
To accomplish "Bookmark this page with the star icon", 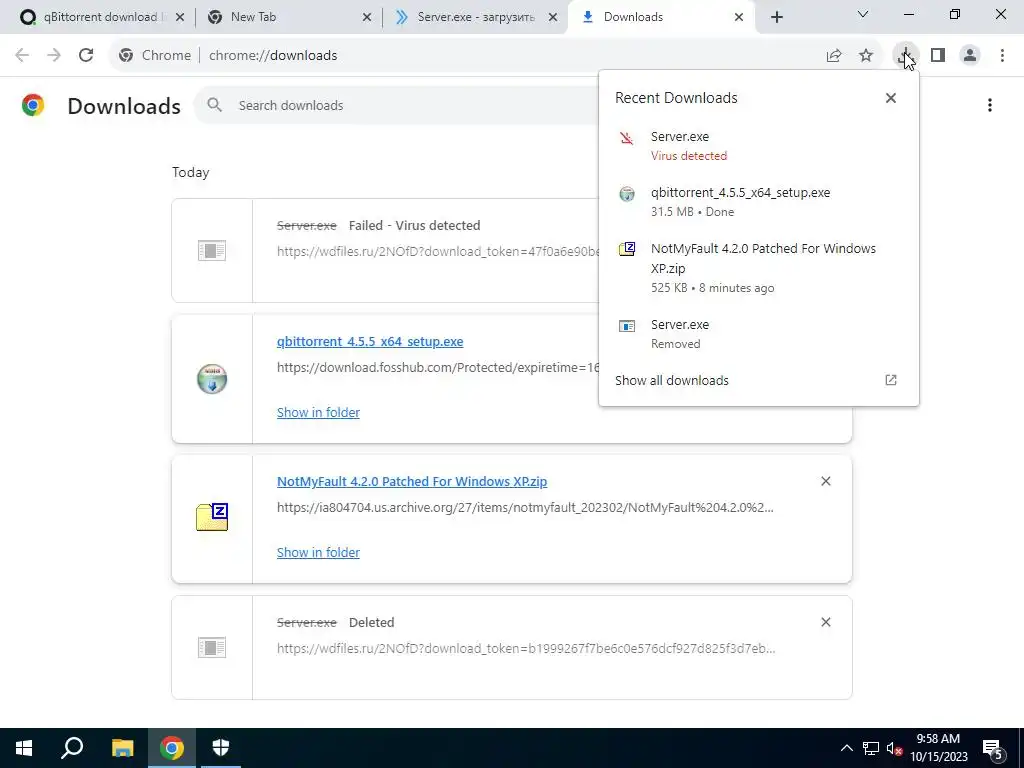I will pos(866,56).
